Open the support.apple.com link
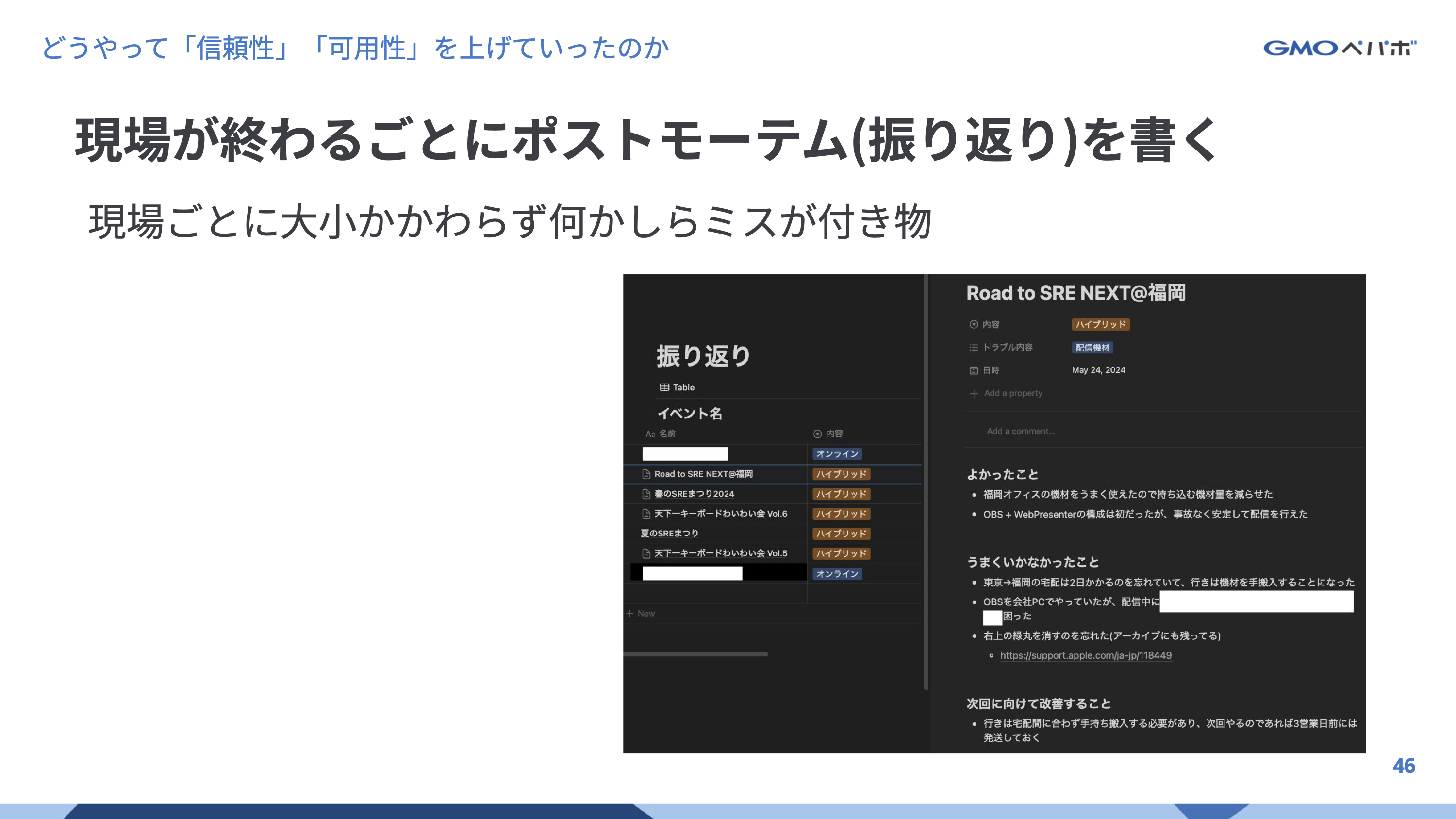Viewport: 1456px width, 819px height. (x=1085, y=655)
